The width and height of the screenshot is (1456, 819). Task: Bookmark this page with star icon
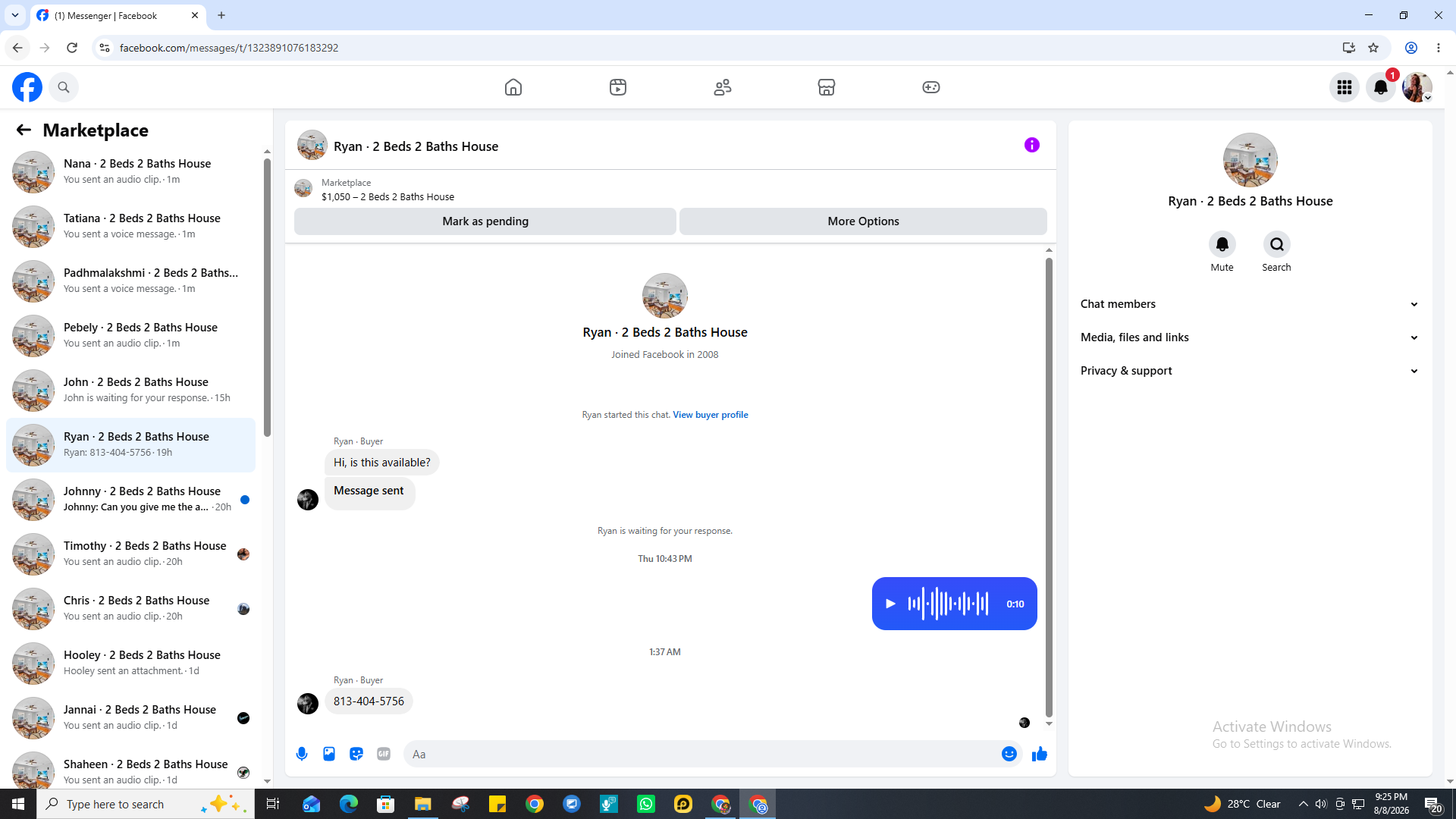[1373, 48]
